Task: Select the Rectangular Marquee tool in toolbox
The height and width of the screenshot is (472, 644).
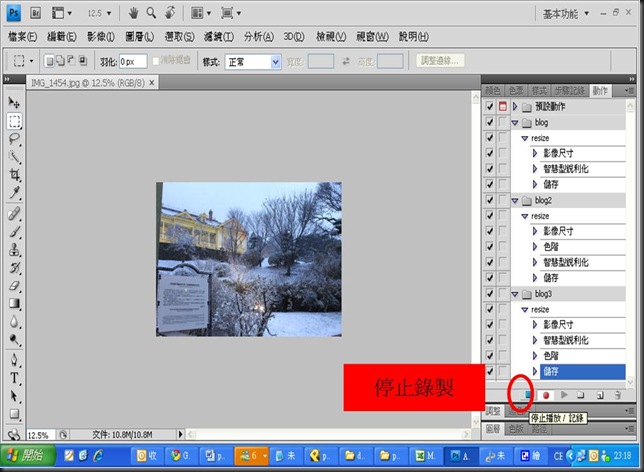Action: [14, 121]
